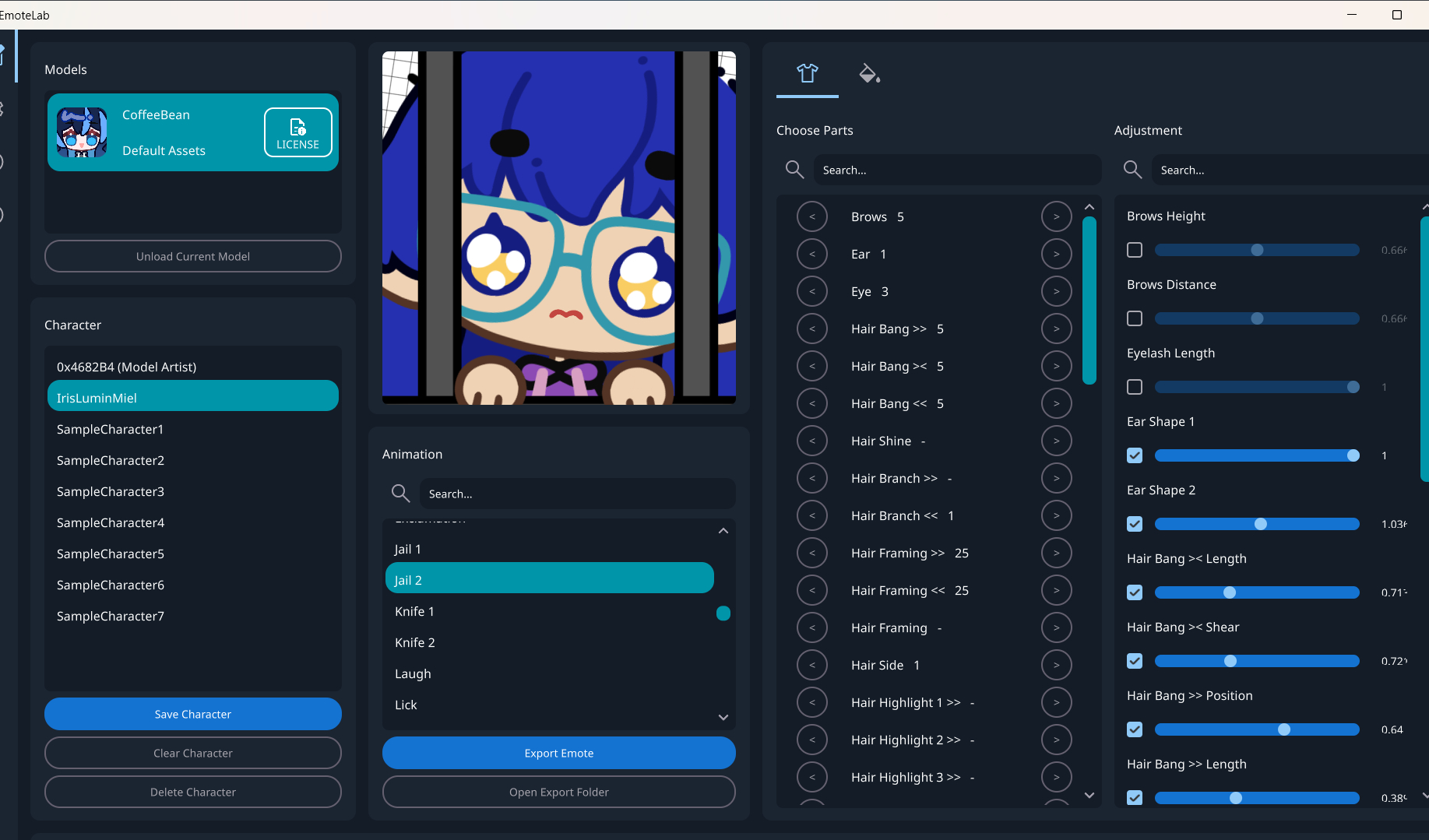The image size is (1429, 840).
Task: Open the parts (t-shirt) tab
Action: click(807, 73)
